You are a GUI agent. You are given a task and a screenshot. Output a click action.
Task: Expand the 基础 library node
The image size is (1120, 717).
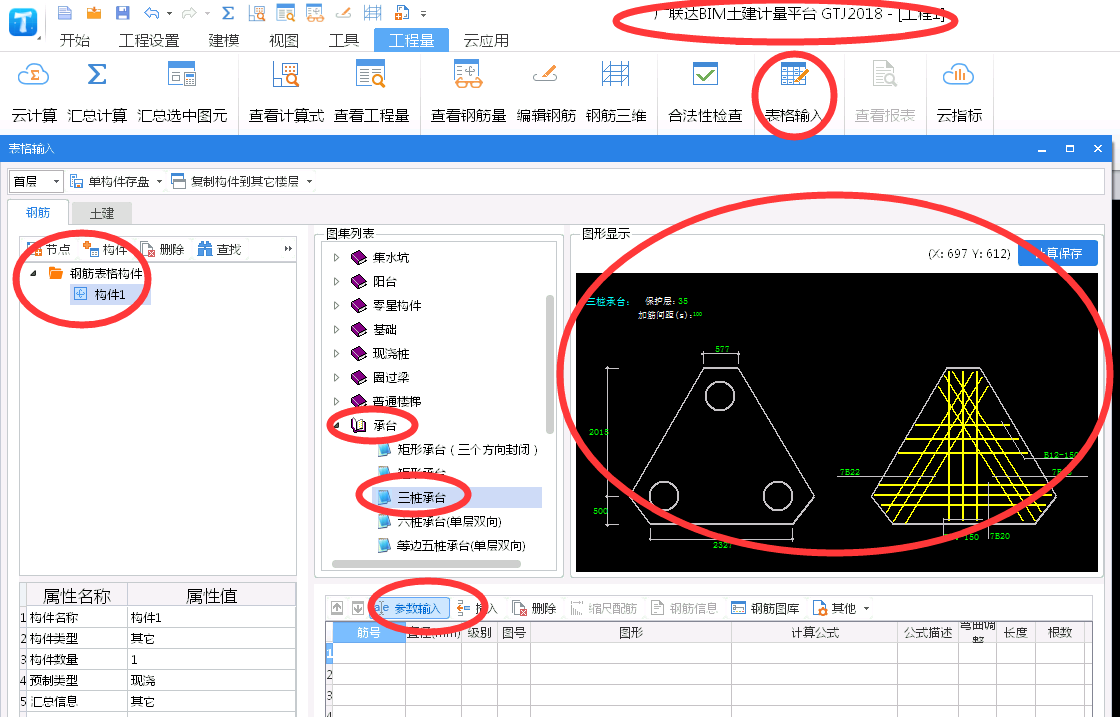336,330
